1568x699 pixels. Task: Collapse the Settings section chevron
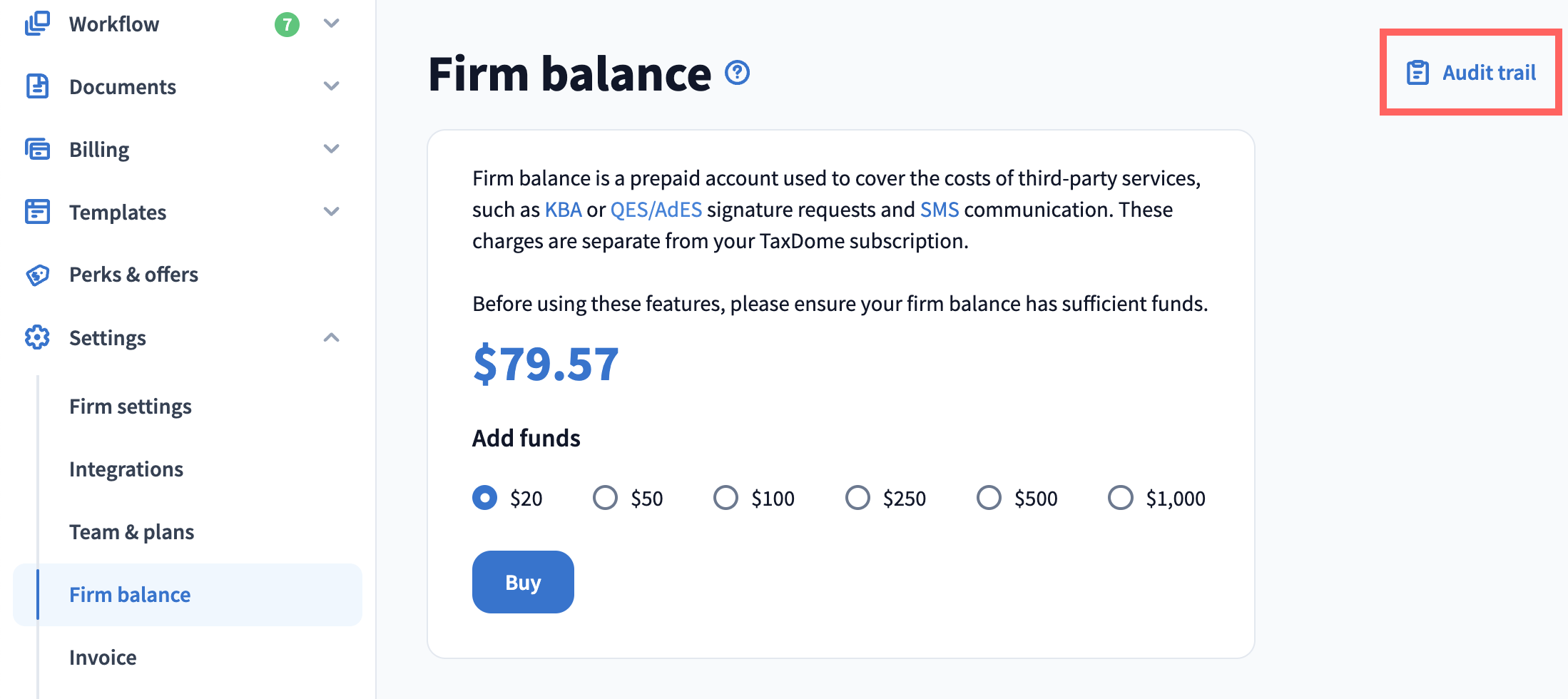click(x=331, y=337)
